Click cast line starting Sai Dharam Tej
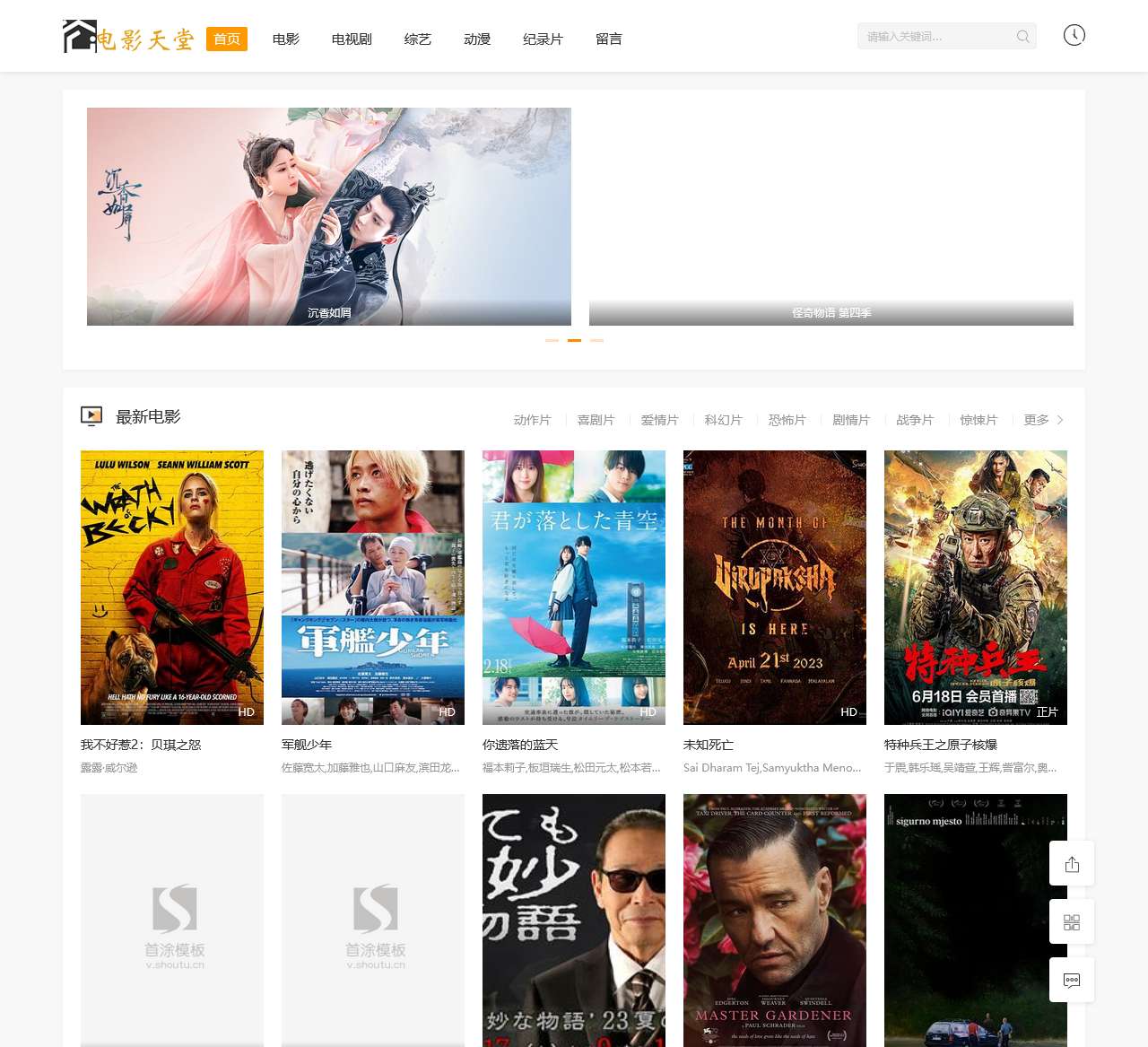 (x=772, y=768)
